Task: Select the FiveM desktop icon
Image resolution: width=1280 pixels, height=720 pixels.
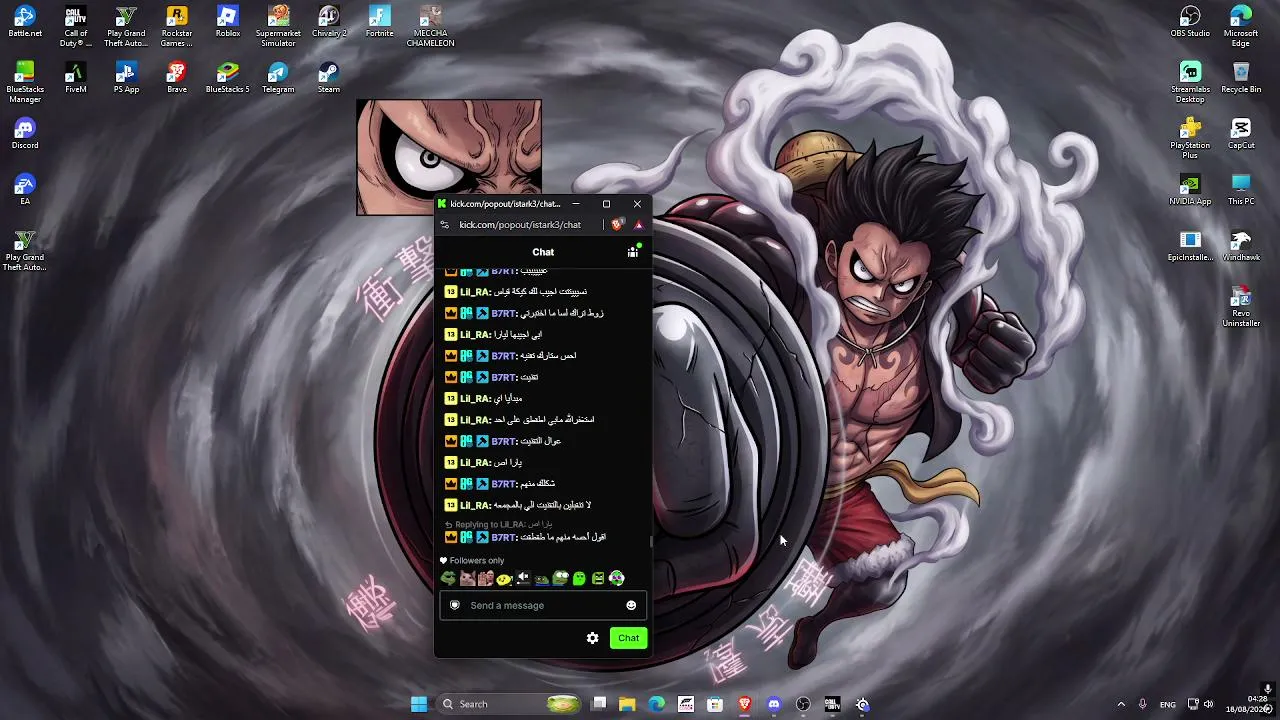Action: (x=75, y=78)
